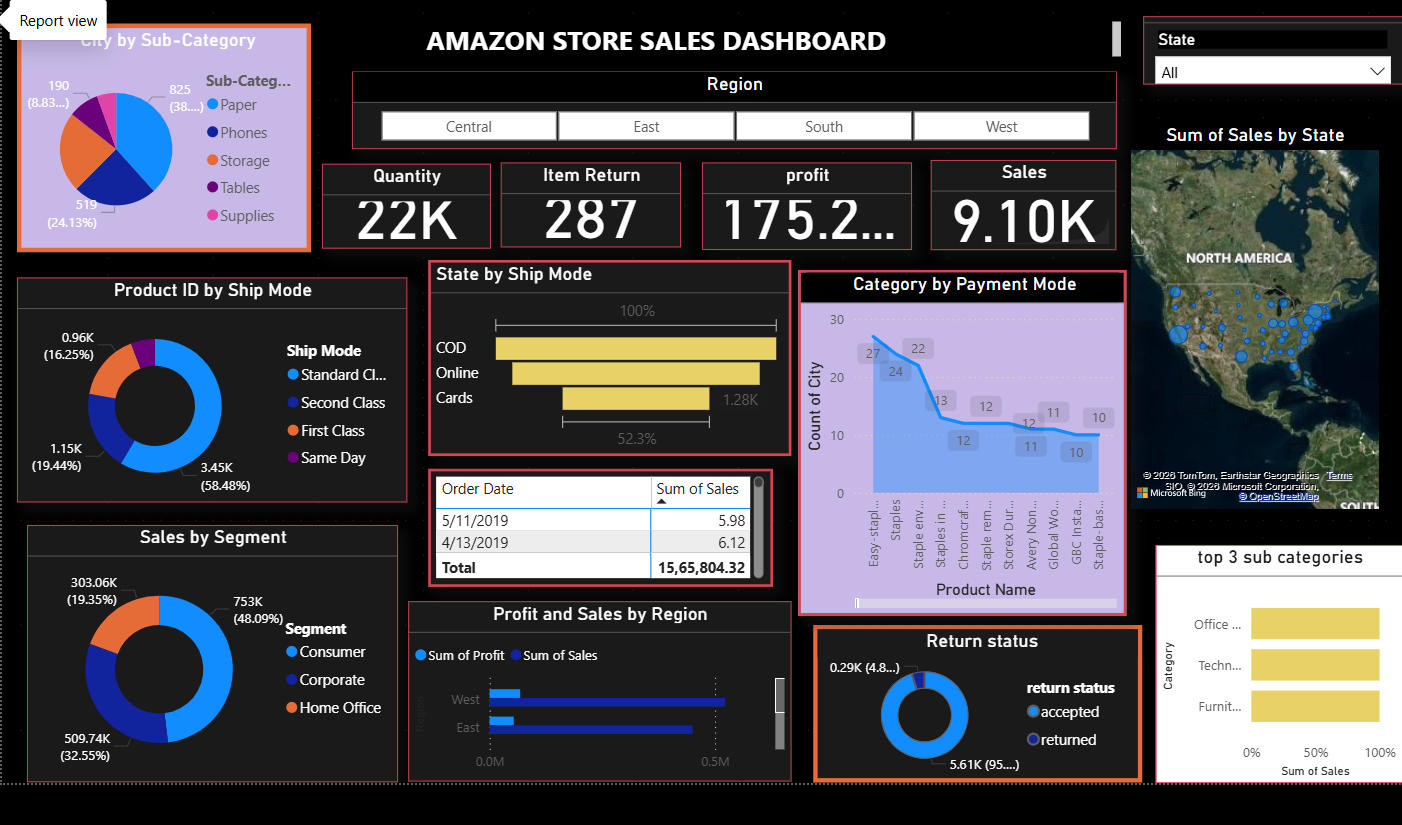The width and height of the screenshot is (1402, 825).
Task: Click the Paper legend color marker
Action: [213, 105]
